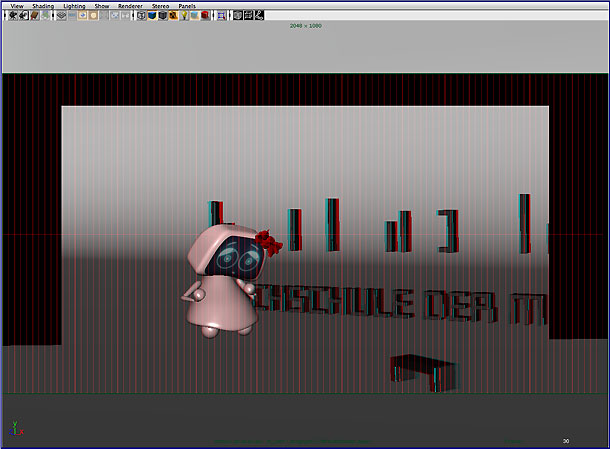The height and width of the screenshot is (449, 610).
Task: Click the camera Bookmarks icon
Action: (x=34, y=16)
